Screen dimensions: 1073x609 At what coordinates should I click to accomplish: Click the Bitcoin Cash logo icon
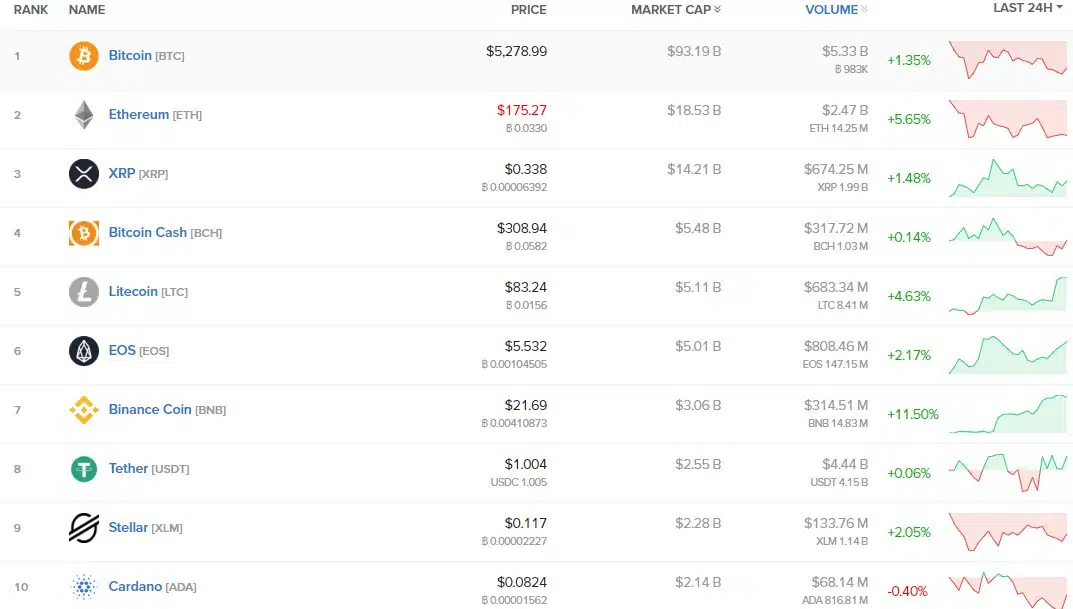[83, 233]
